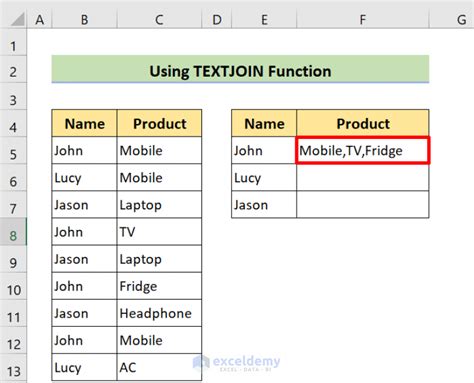Select cell C12 containing Mobile
474x383 pixels.
click(159, 340)
